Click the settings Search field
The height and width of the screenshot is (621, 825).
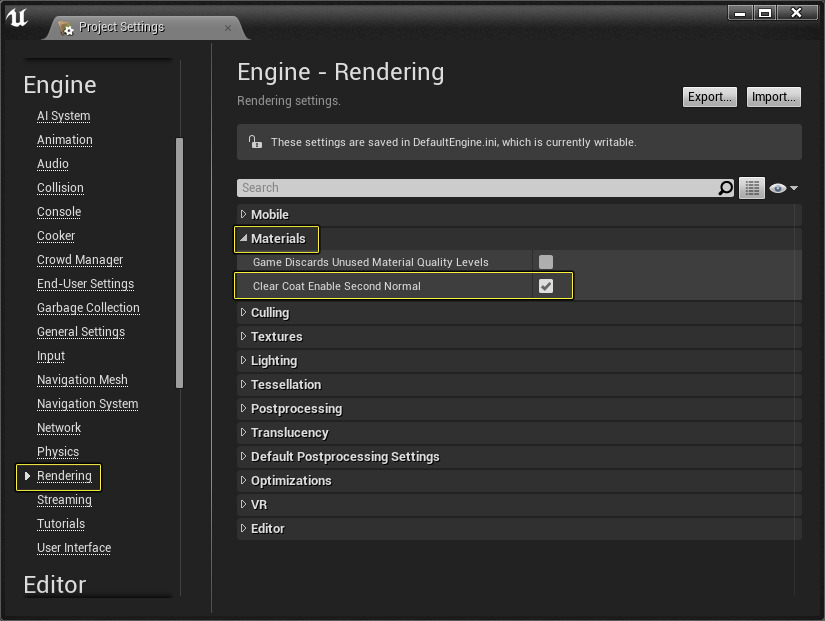476,188
